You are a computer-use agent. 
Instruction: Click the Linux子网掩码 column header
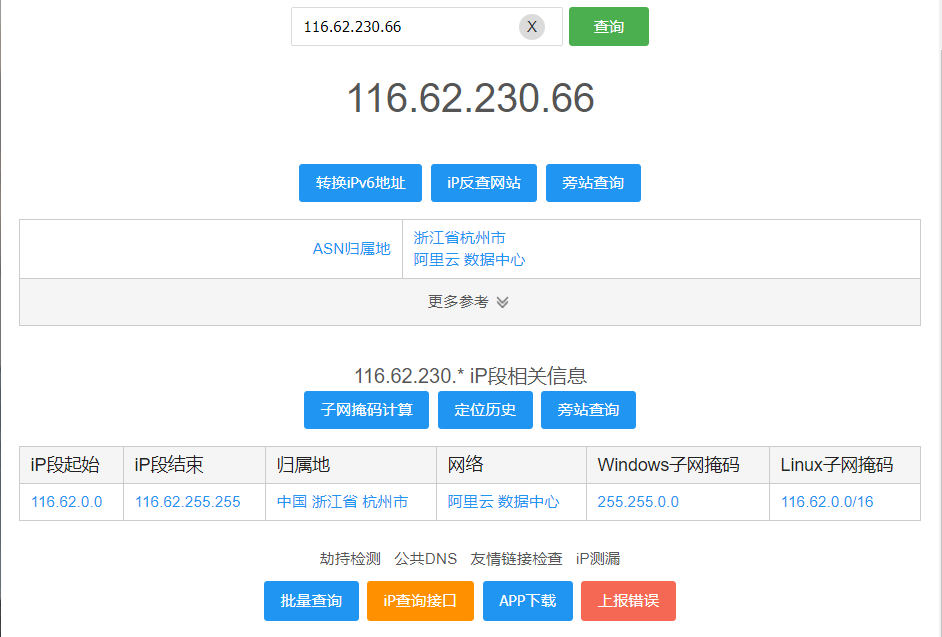pyautogui.click(x=845, y=465)
